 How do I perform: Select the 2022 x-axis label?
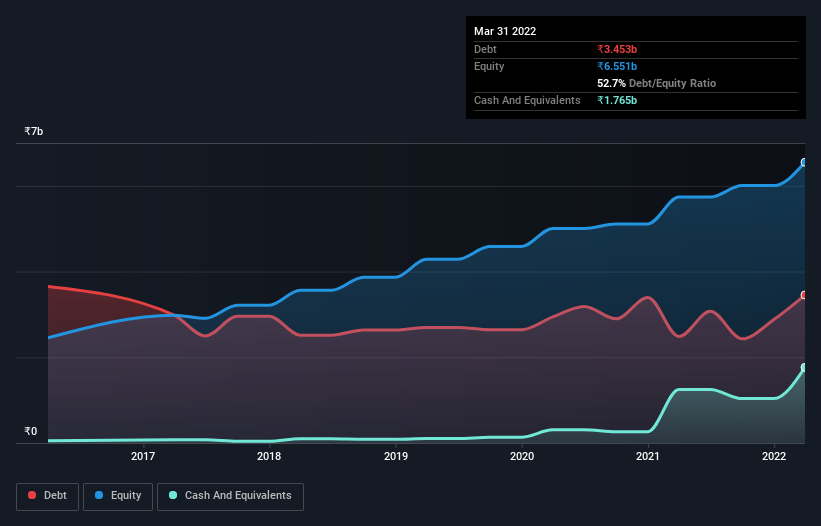[774, 456]
